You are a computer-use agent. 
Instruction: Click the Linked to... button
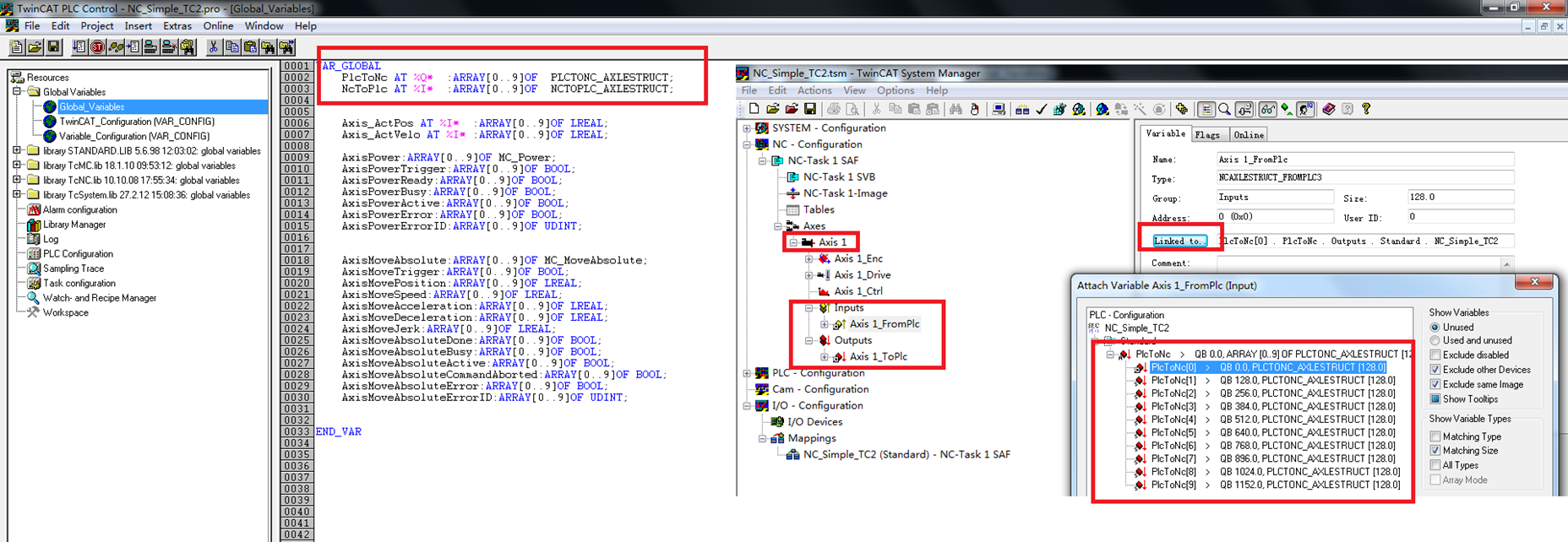tap(1179, 241)
